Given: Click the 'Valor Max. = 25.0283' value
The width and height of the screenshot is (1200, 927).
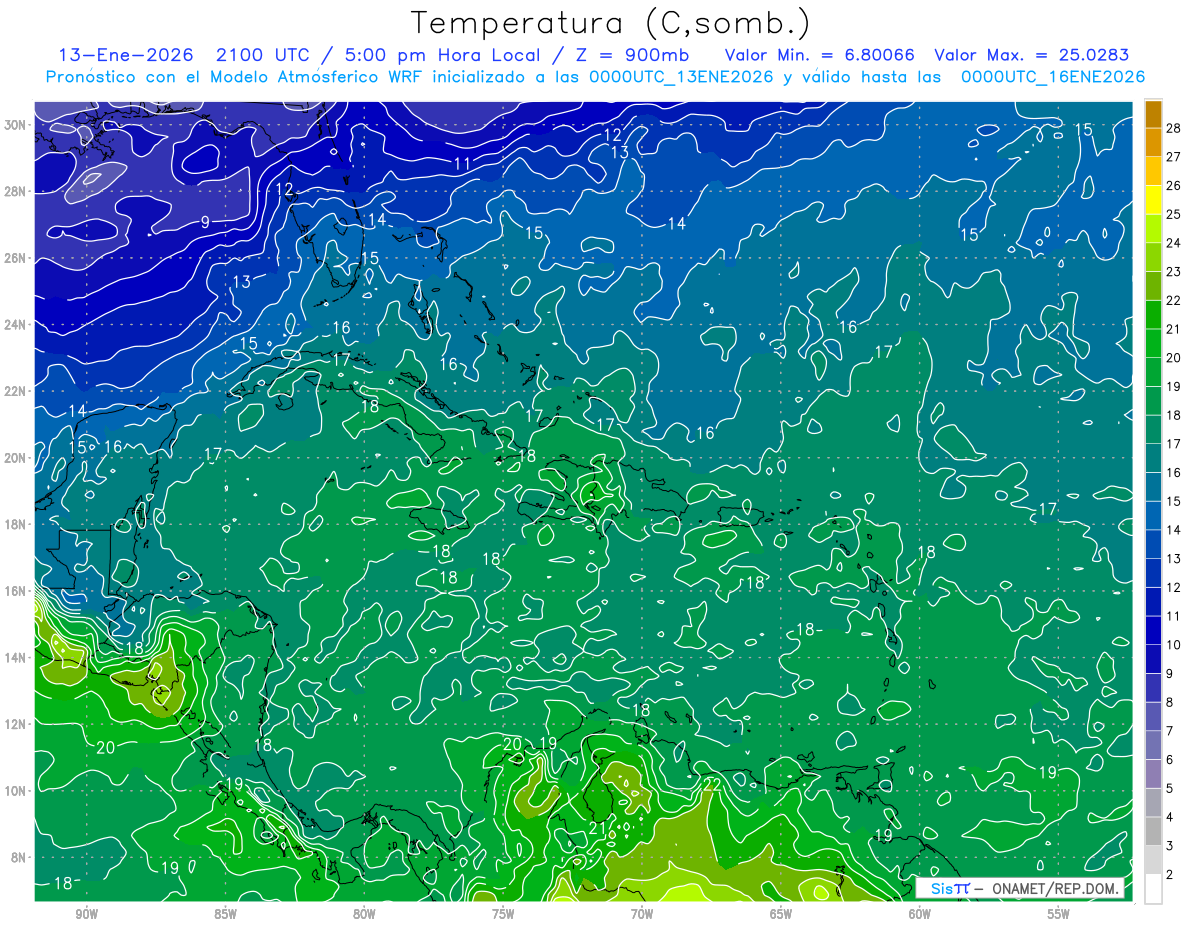Looking at the screenshot, I should click(1031, 56).
